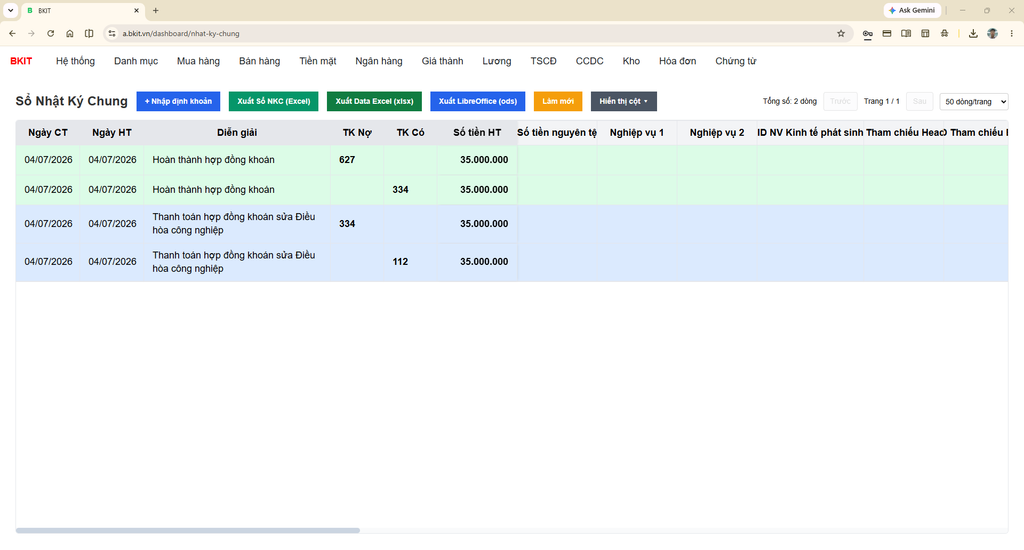Open the incognito-style extension icon

click(x=944, y=33)
